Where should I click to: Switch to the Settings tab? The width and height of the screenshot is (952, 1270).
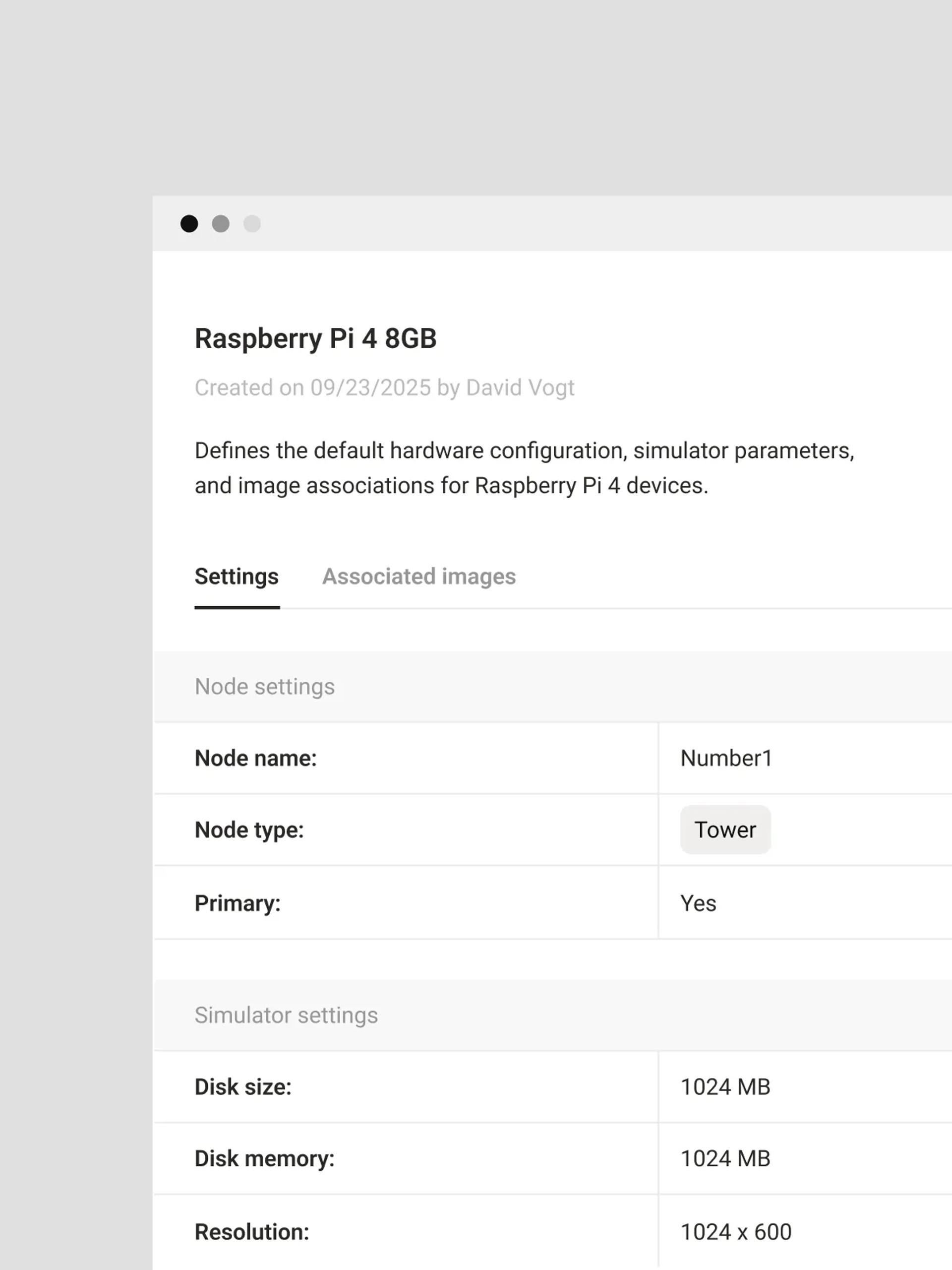pyautogui.click(x=237, y=576)
